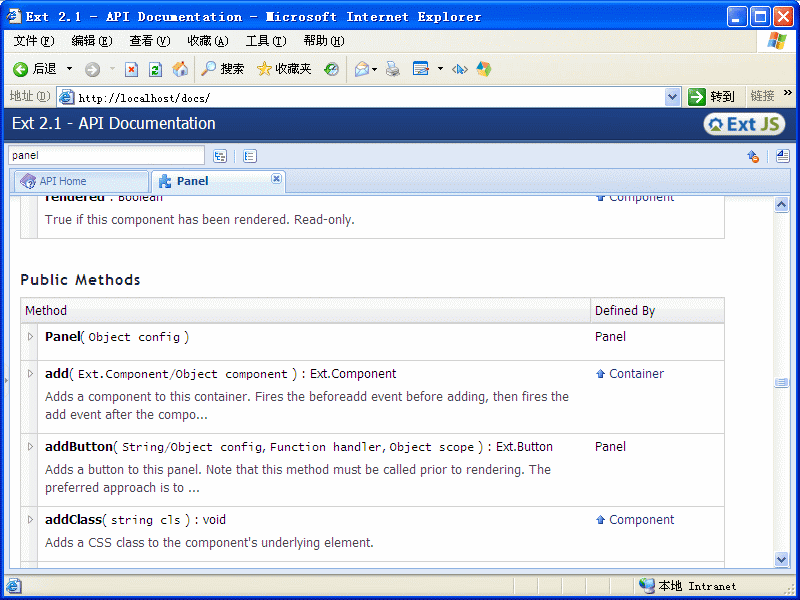Click the add method name
800x600 pixels.
click(57, 373)
